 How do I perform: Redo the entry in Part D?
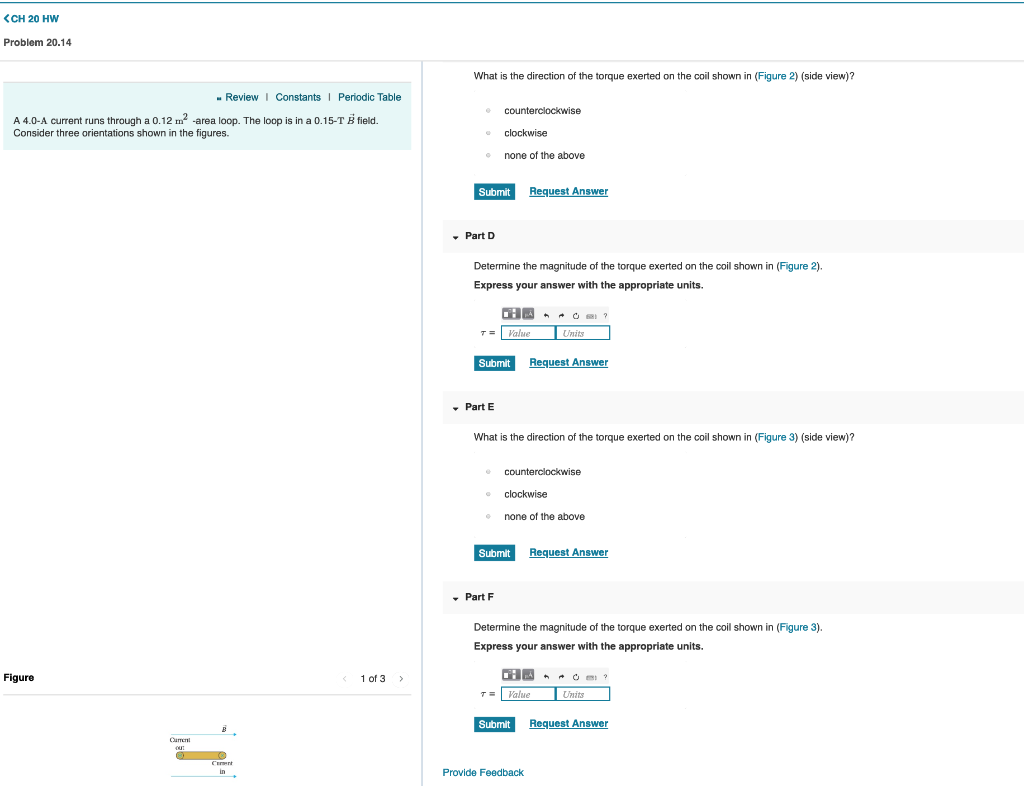pyautogui.click(x=561, y=315)
